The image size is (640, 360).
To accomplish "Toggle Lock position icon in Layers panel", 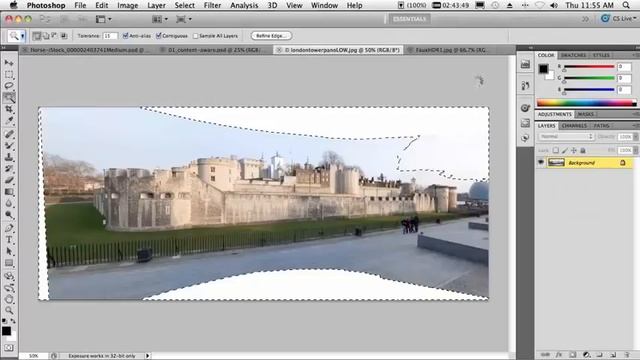I will [573, 151].
